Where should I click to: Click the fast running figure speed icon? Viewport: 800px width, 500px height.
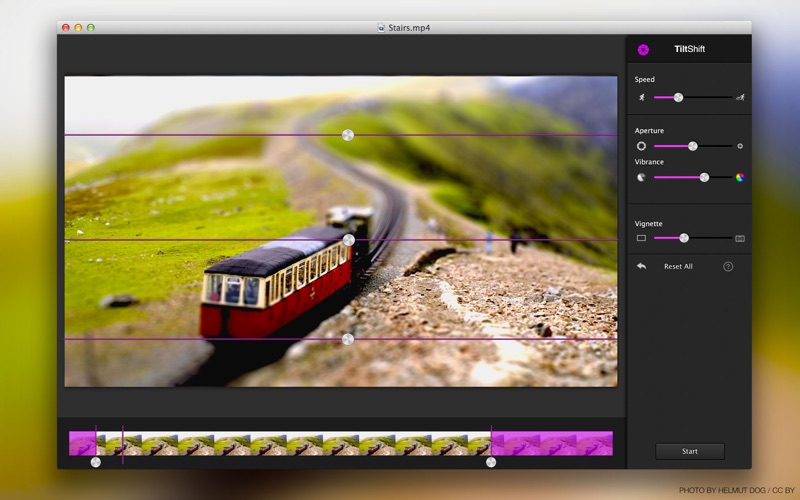point(740,97)
